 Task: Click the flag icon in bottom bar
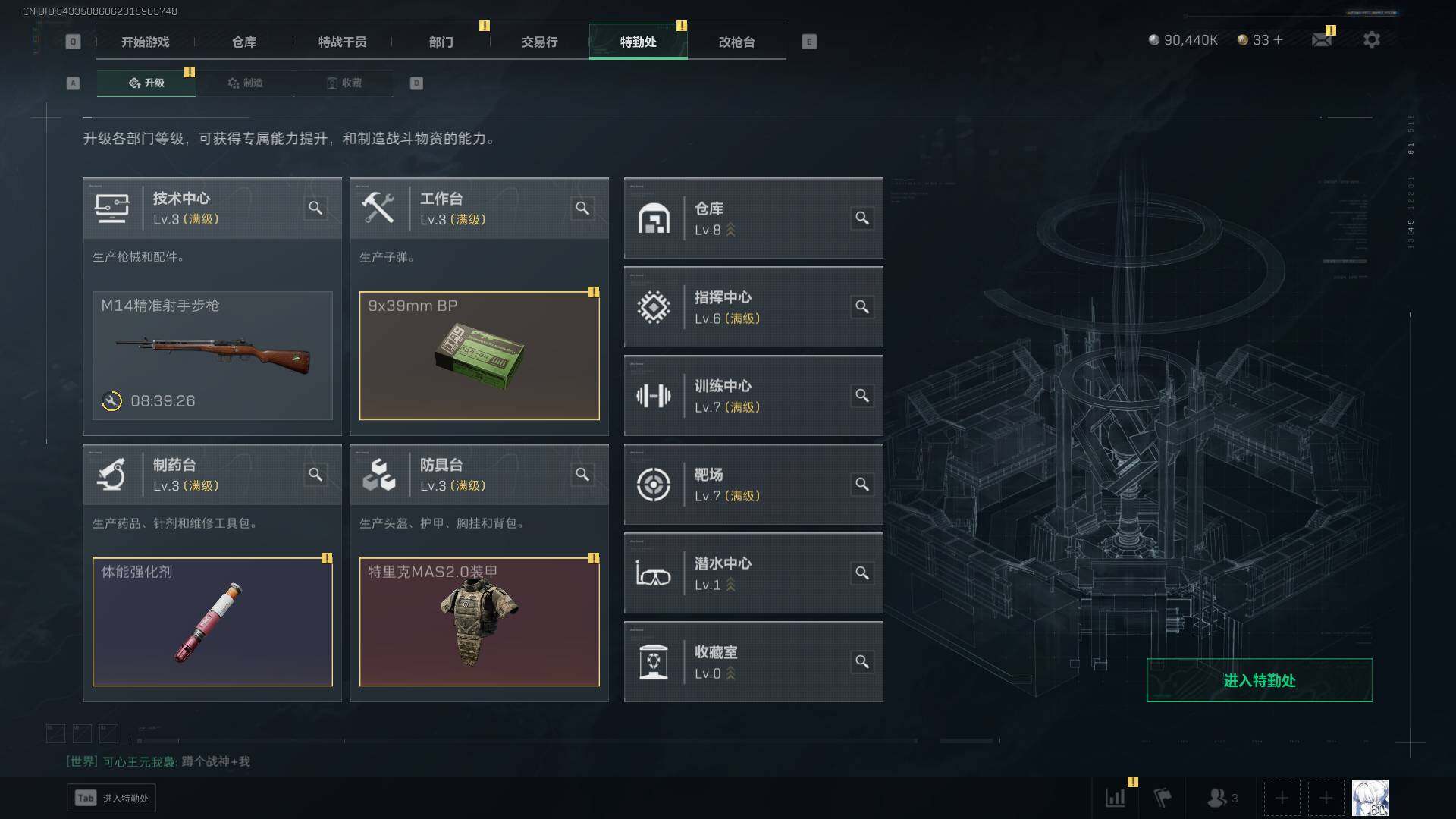coord(1163,798)
